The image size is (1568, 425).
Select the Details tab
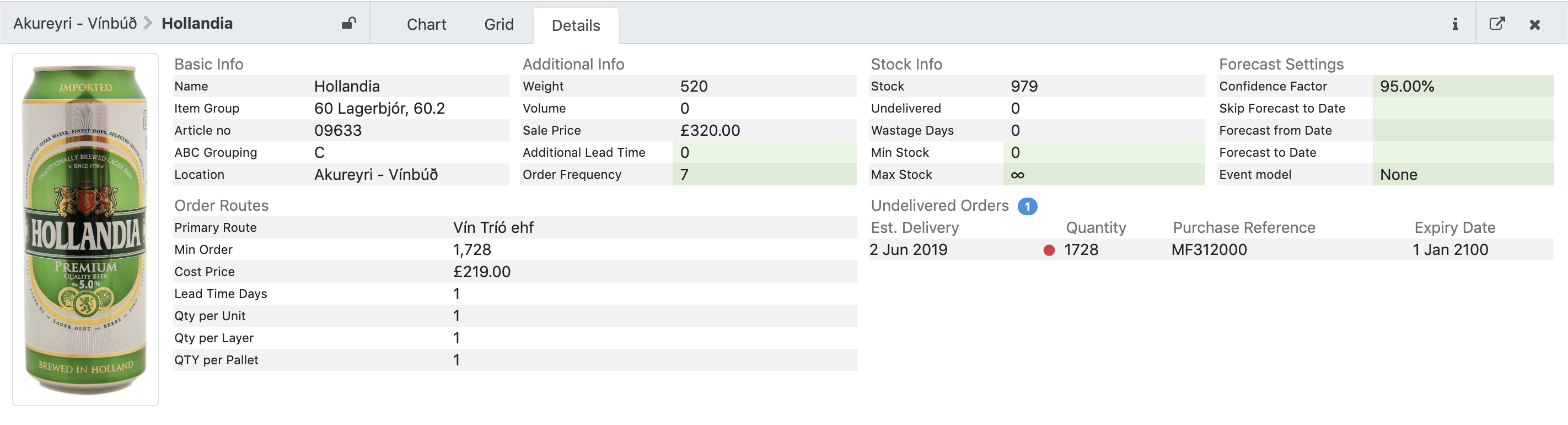coord(576,25)
